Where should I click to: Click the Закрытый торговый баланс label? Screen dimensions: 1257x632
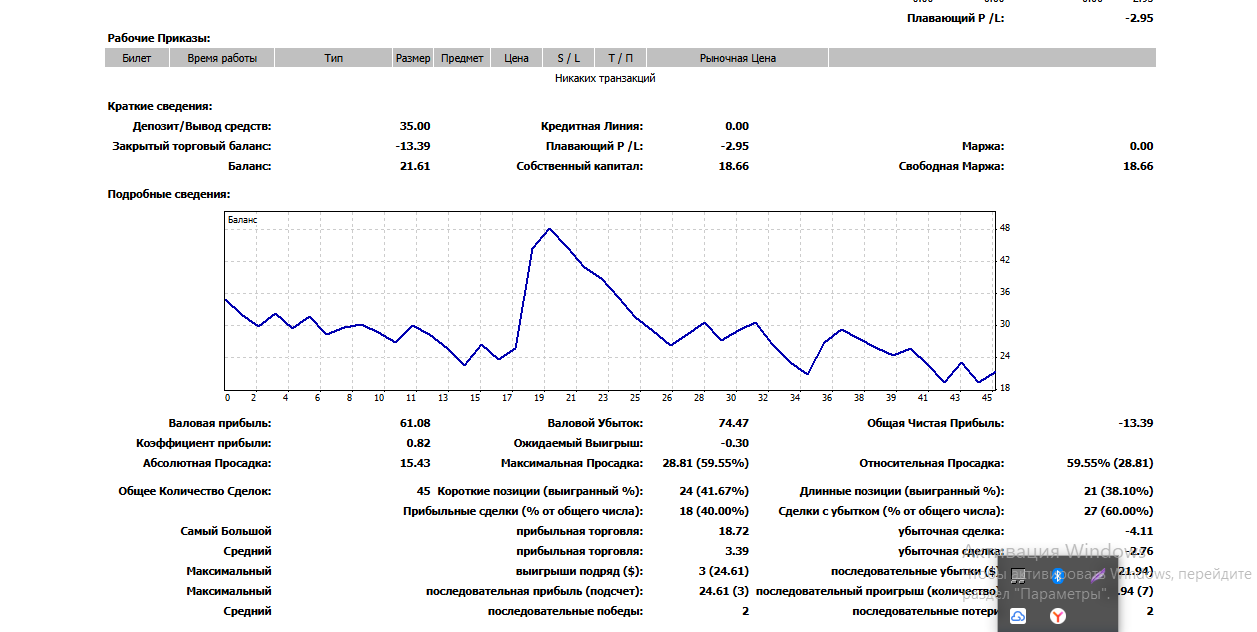[x=192, y=146]
